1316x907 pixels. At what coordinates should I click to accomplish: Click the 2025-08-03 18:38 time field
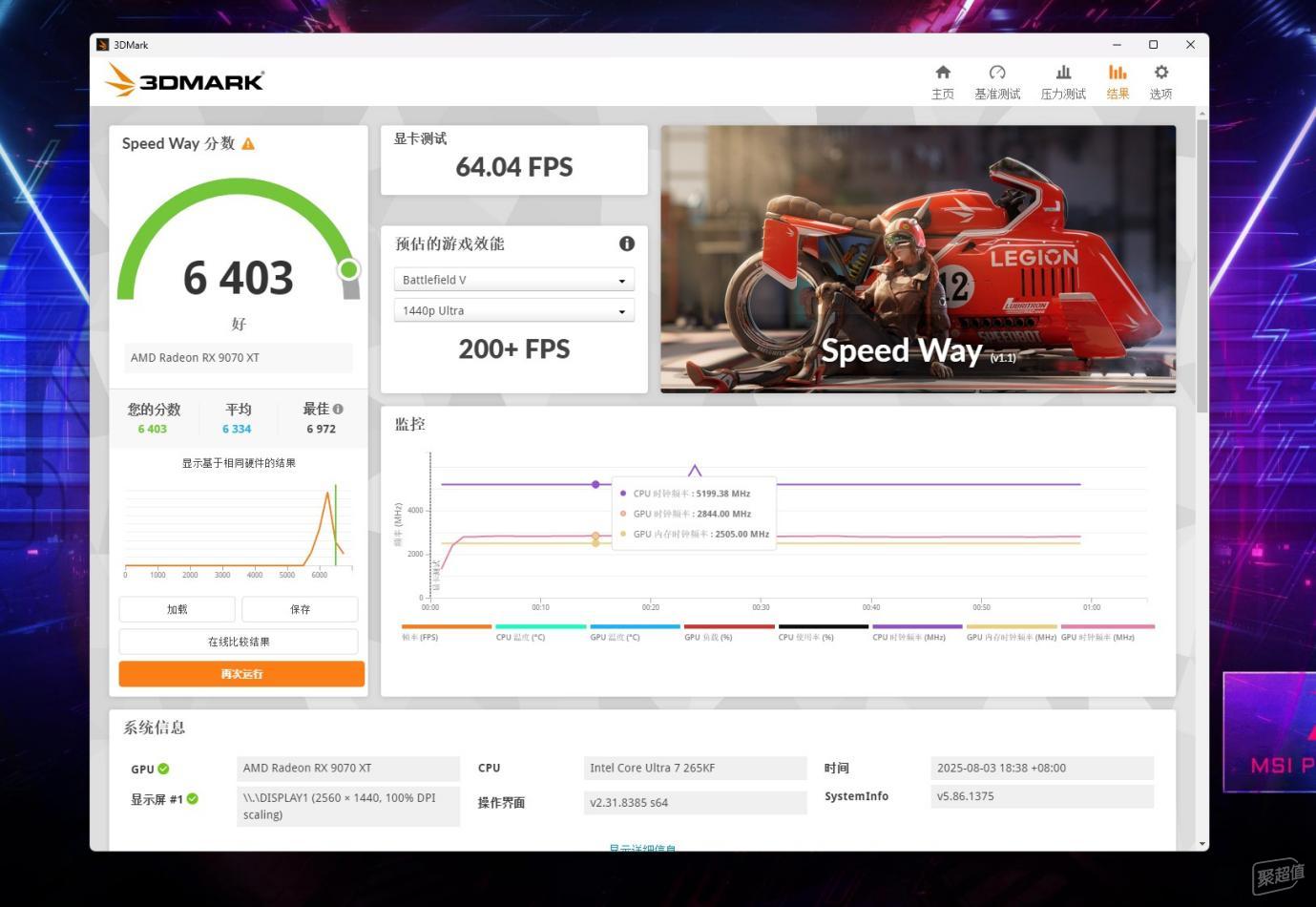click(x=1042, y=768)
